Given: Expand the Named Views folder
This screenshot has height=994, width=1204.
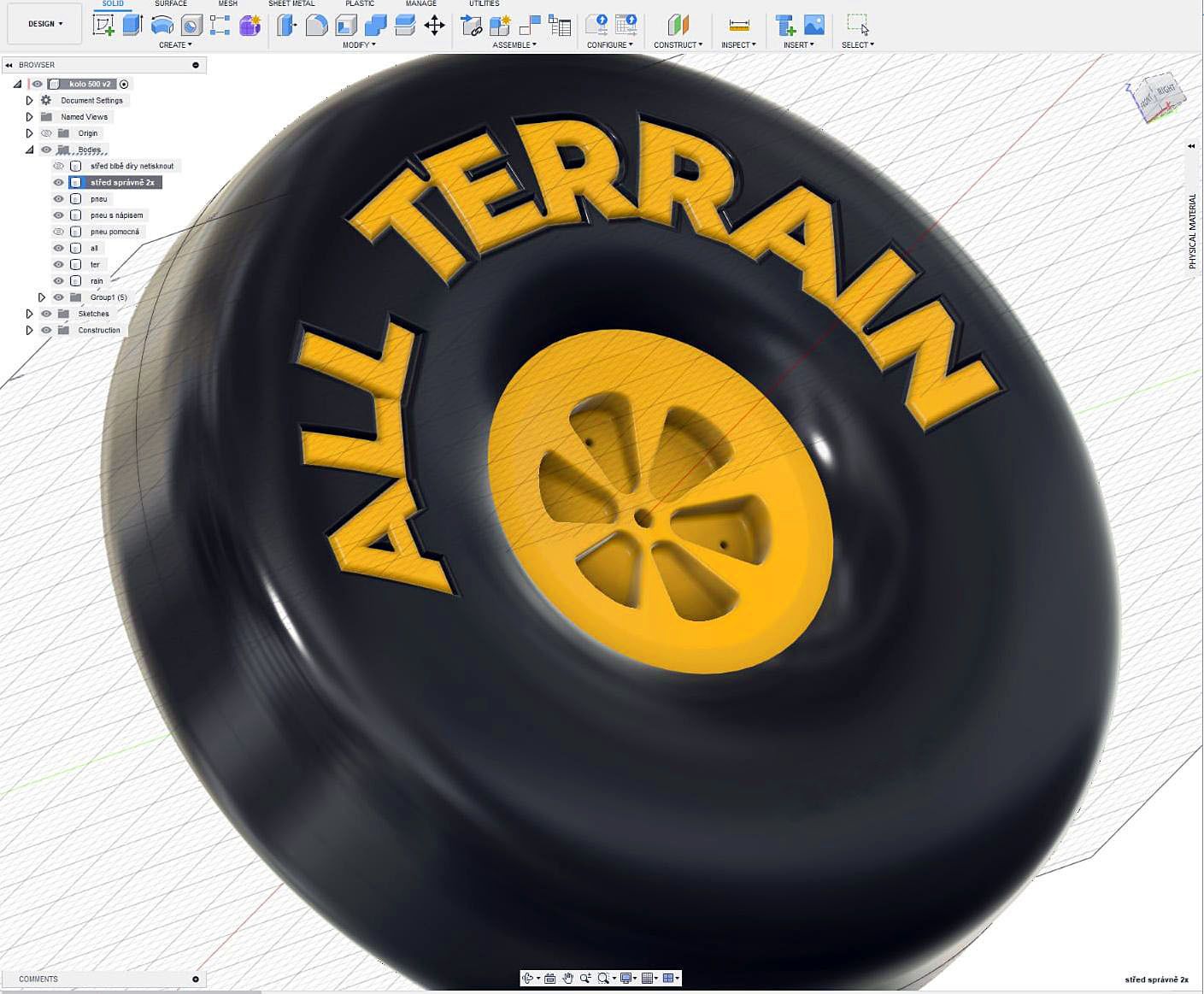Looking at the screenshot, I should (x=29, y=116).
